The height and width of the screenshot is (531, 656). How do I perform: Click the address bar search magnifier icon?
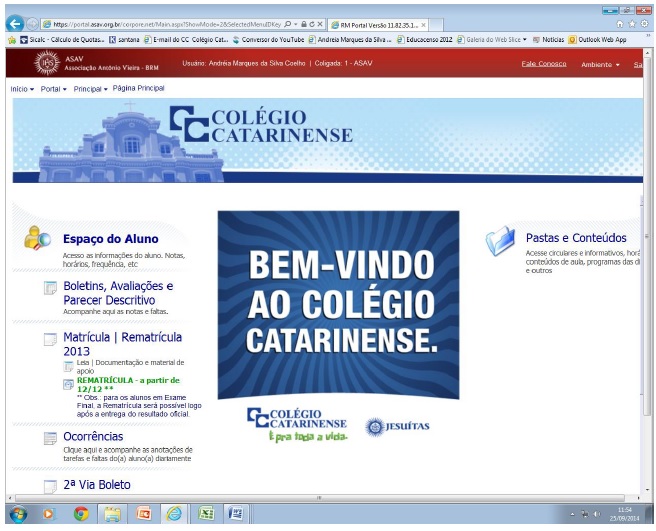[x=287, y=24]
